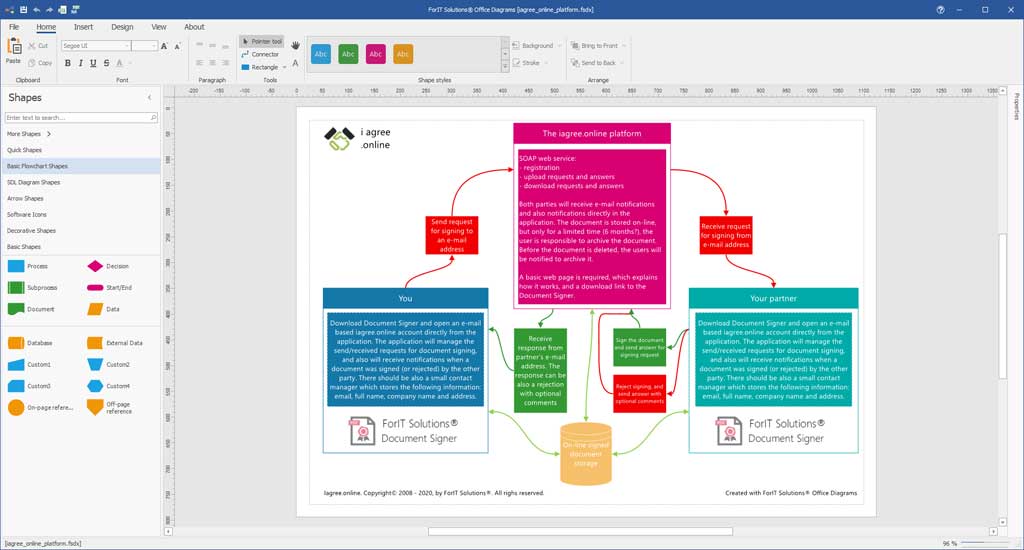Open the Arrow Shapes category
The height and width of the screenshot is (550, 1024).
point(25,198)
